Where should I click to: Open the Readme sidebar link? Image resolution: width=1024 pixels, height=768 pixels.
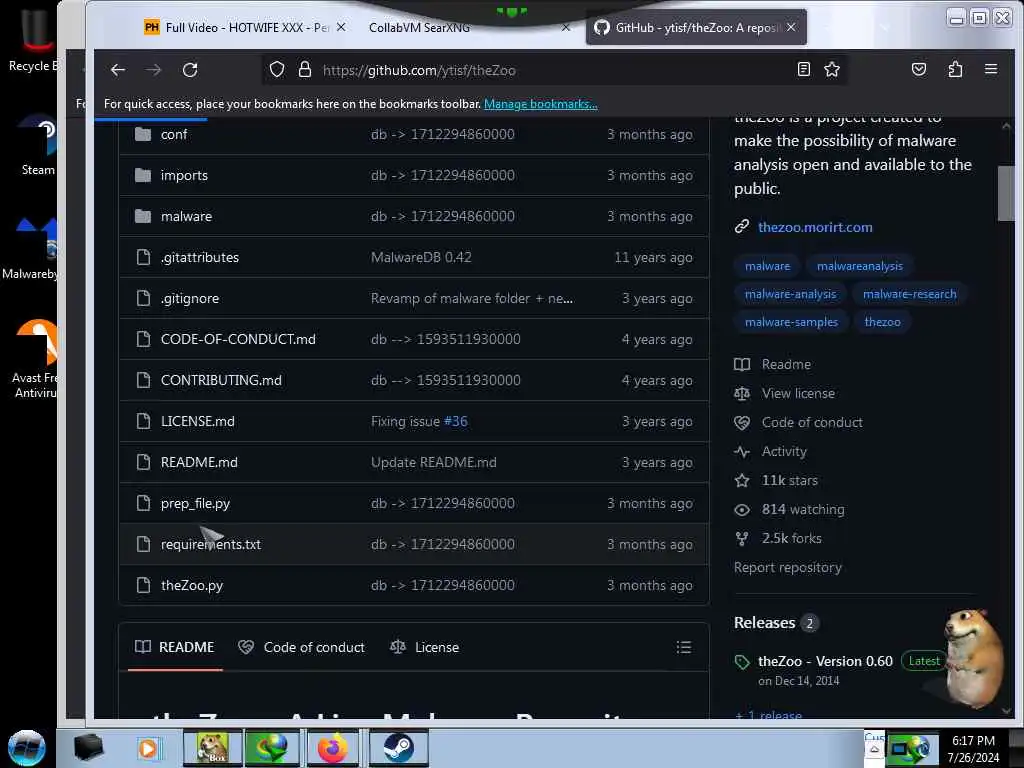coord(786,364)
